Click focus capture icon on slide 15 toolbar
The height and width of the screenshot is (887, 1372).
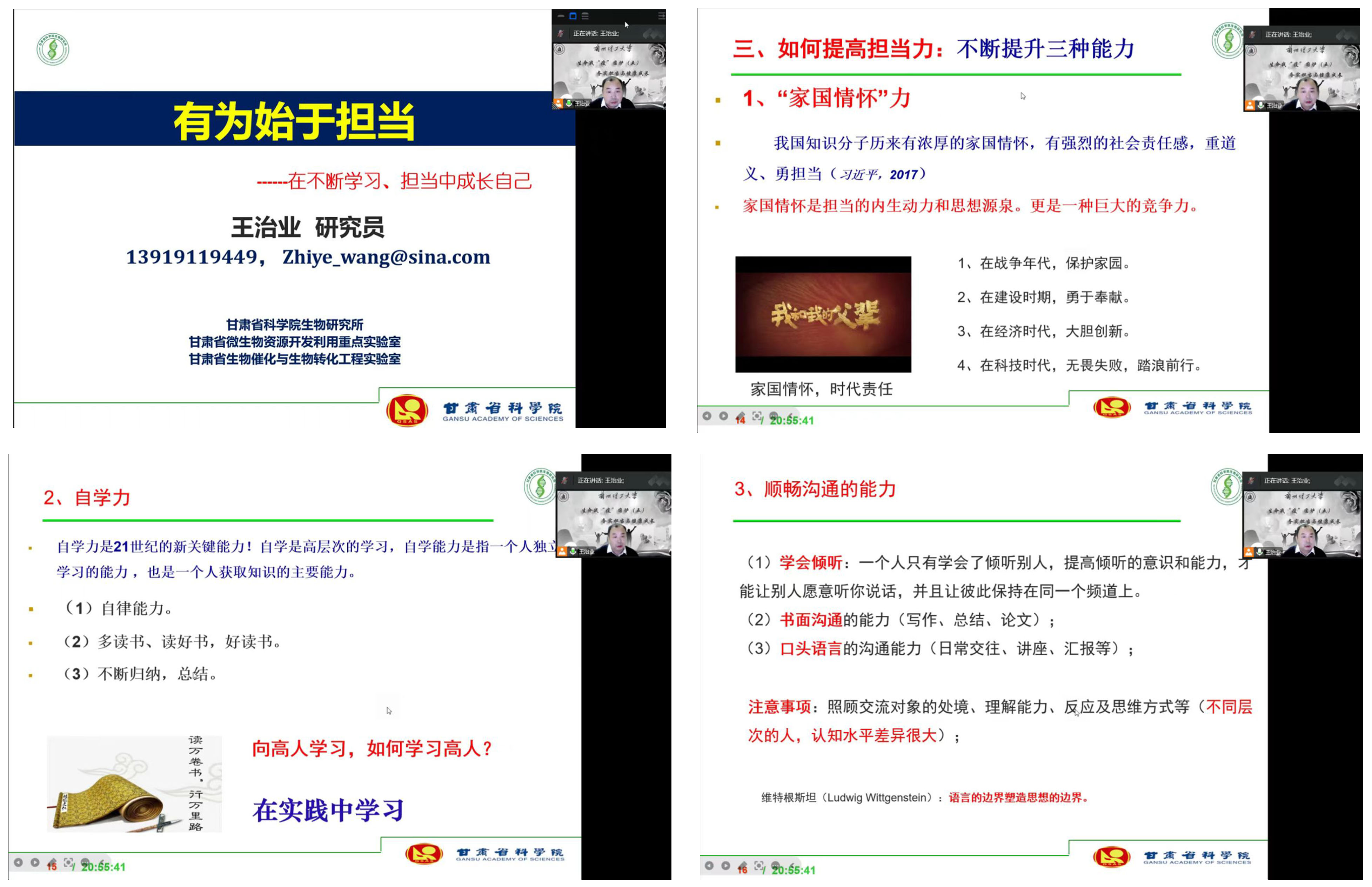click(x=68, y=862)
